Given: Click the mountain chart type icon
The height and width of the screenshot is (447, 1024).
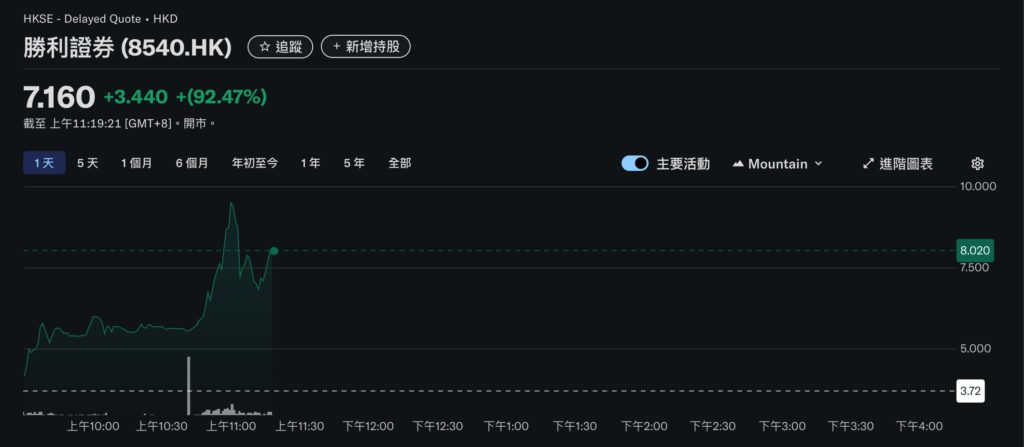Looking at the screenshot, I should point(738,163).
